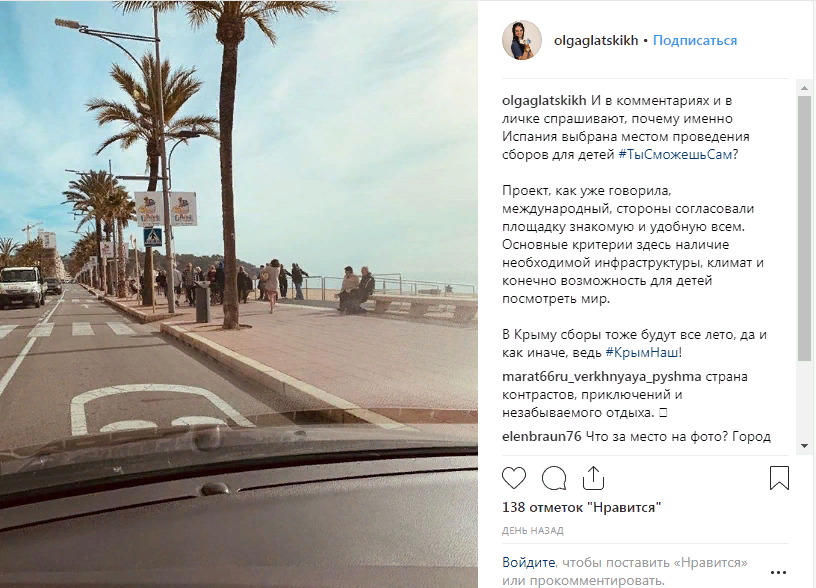Click the comments scrollbar thumb
This screenshot has height=588, width=816.
[x=805, y=228]
